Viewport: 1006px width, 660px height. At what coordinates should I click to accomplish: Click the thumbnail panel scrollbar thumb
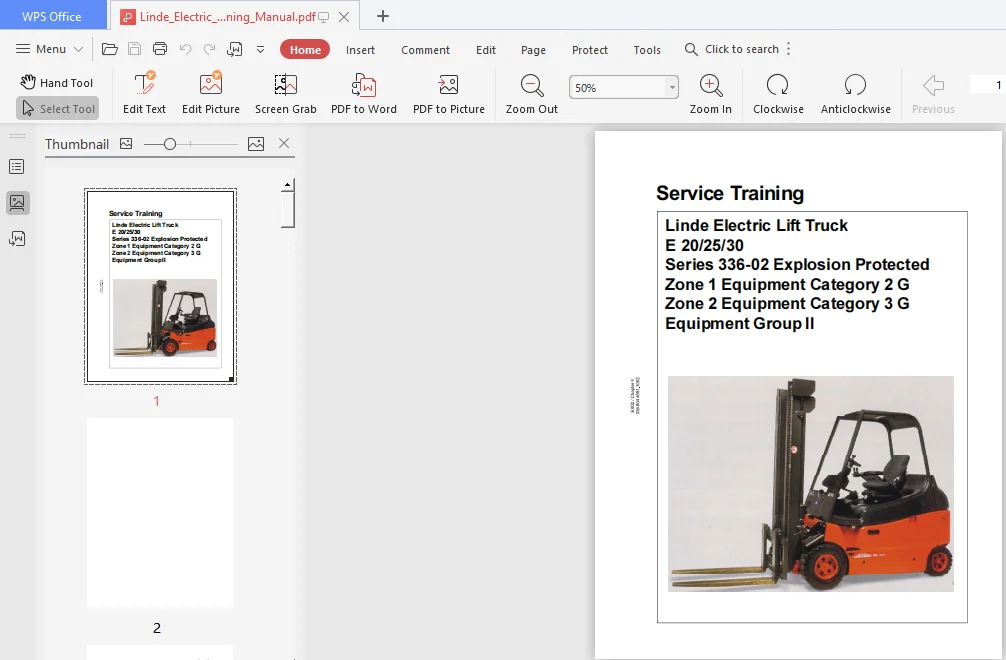[287, 209]
